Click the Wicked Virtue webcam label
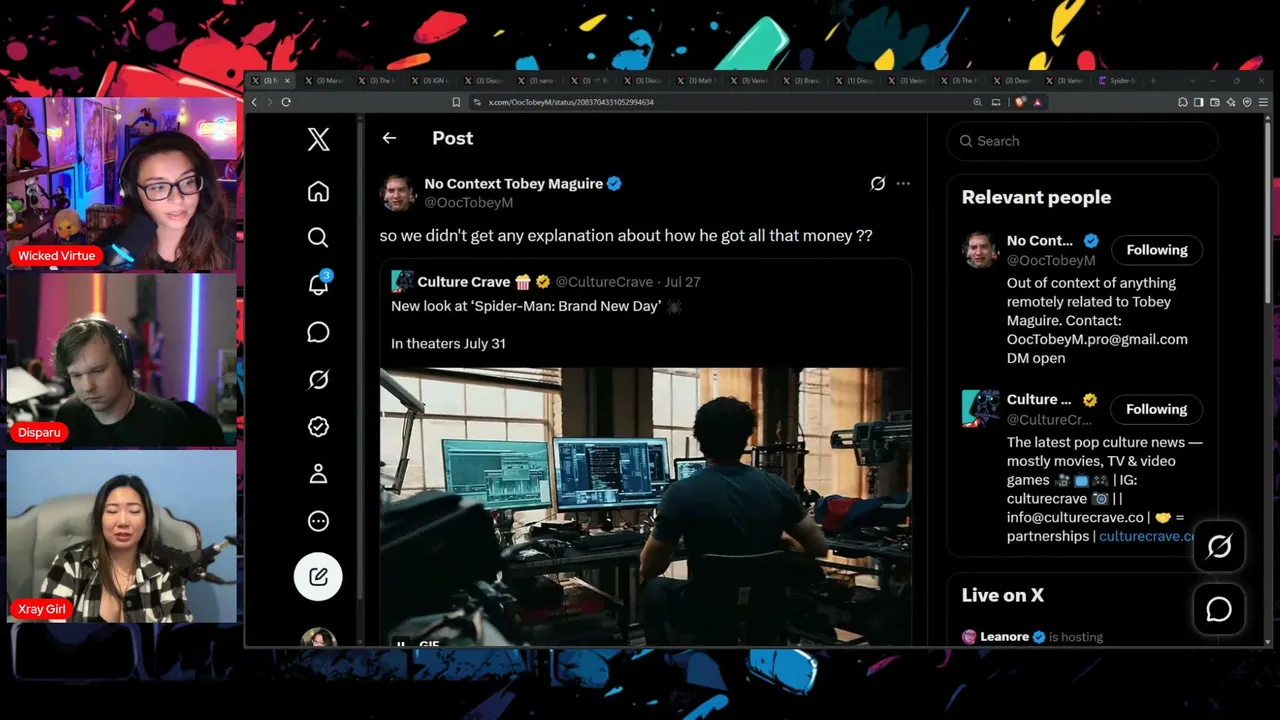Screen dimensions: 1280x720 [56, 256]
